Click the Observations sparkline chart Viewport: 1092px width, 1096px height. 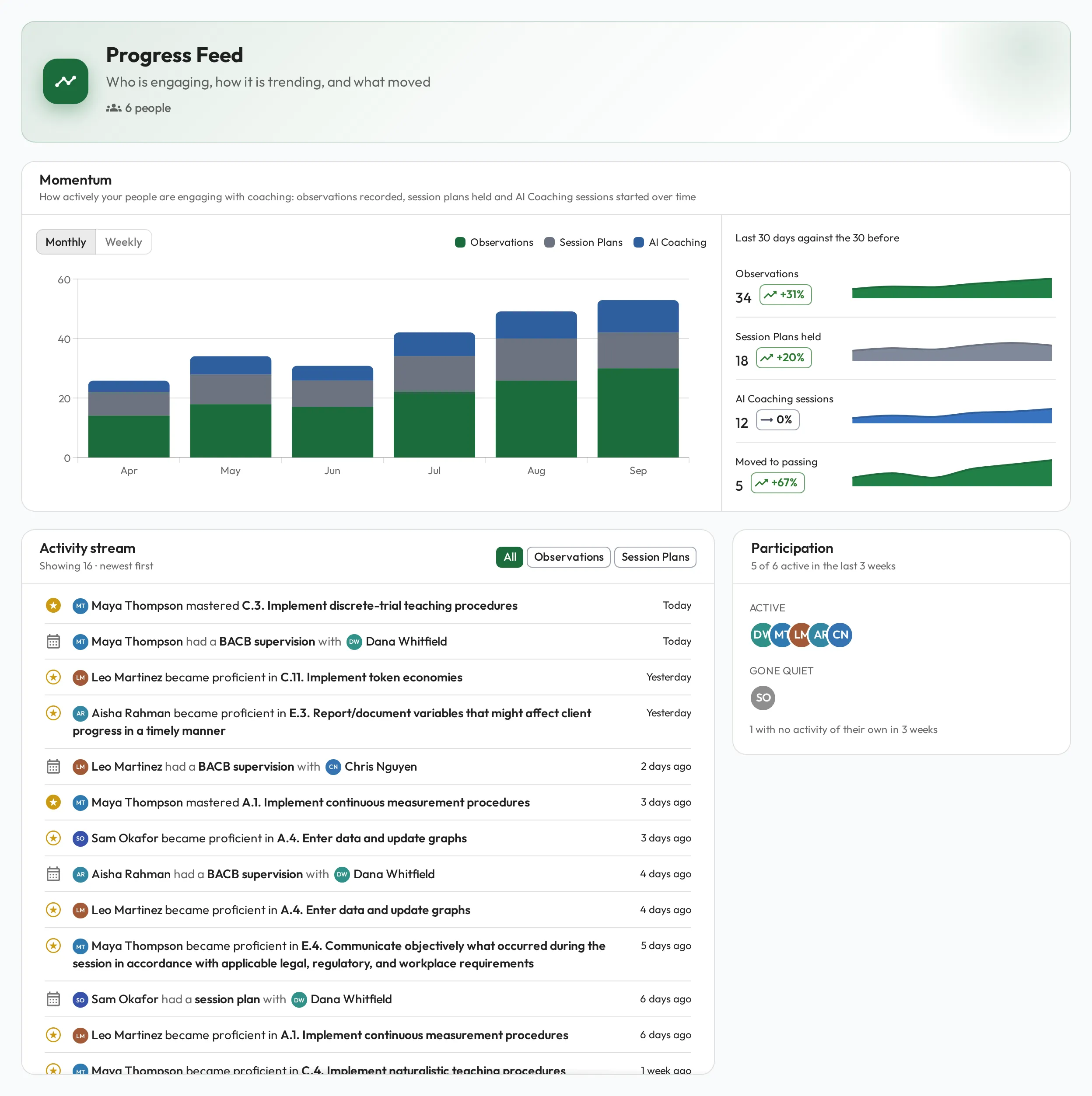952,288
